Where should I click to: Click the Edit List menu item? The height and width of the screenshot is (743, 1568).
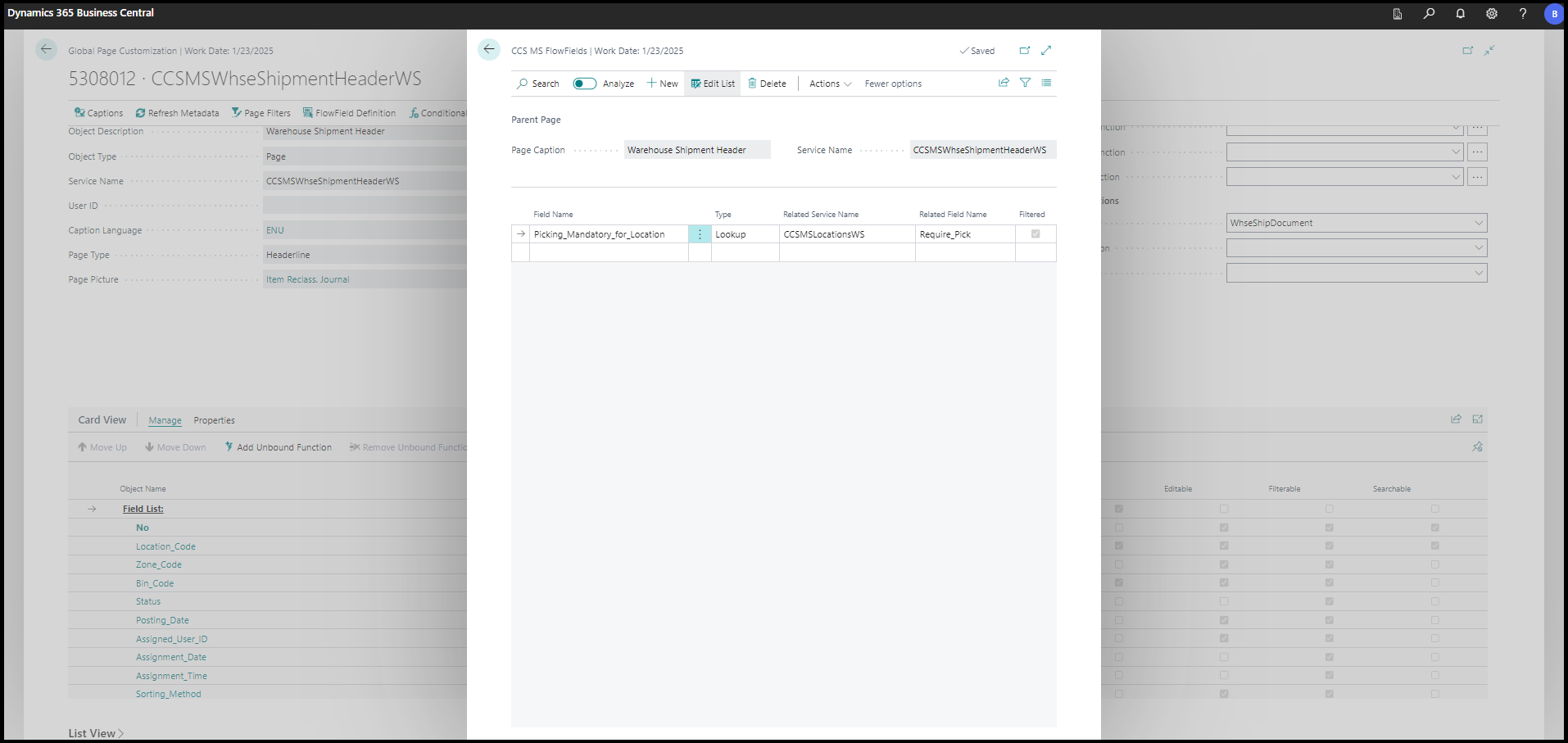pyautogui.click(x=713, y=84)
